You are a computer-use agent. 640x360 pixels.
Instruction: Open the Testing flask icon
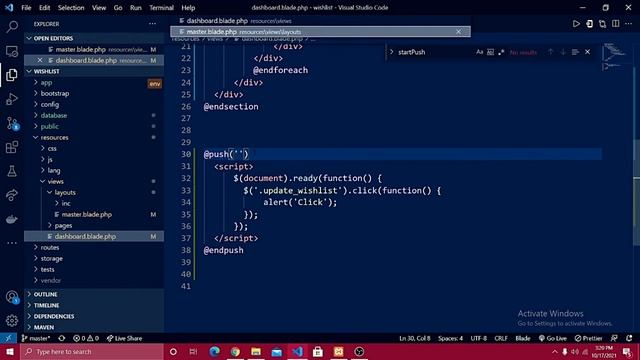pyautogui.click(x=12, y=171)
